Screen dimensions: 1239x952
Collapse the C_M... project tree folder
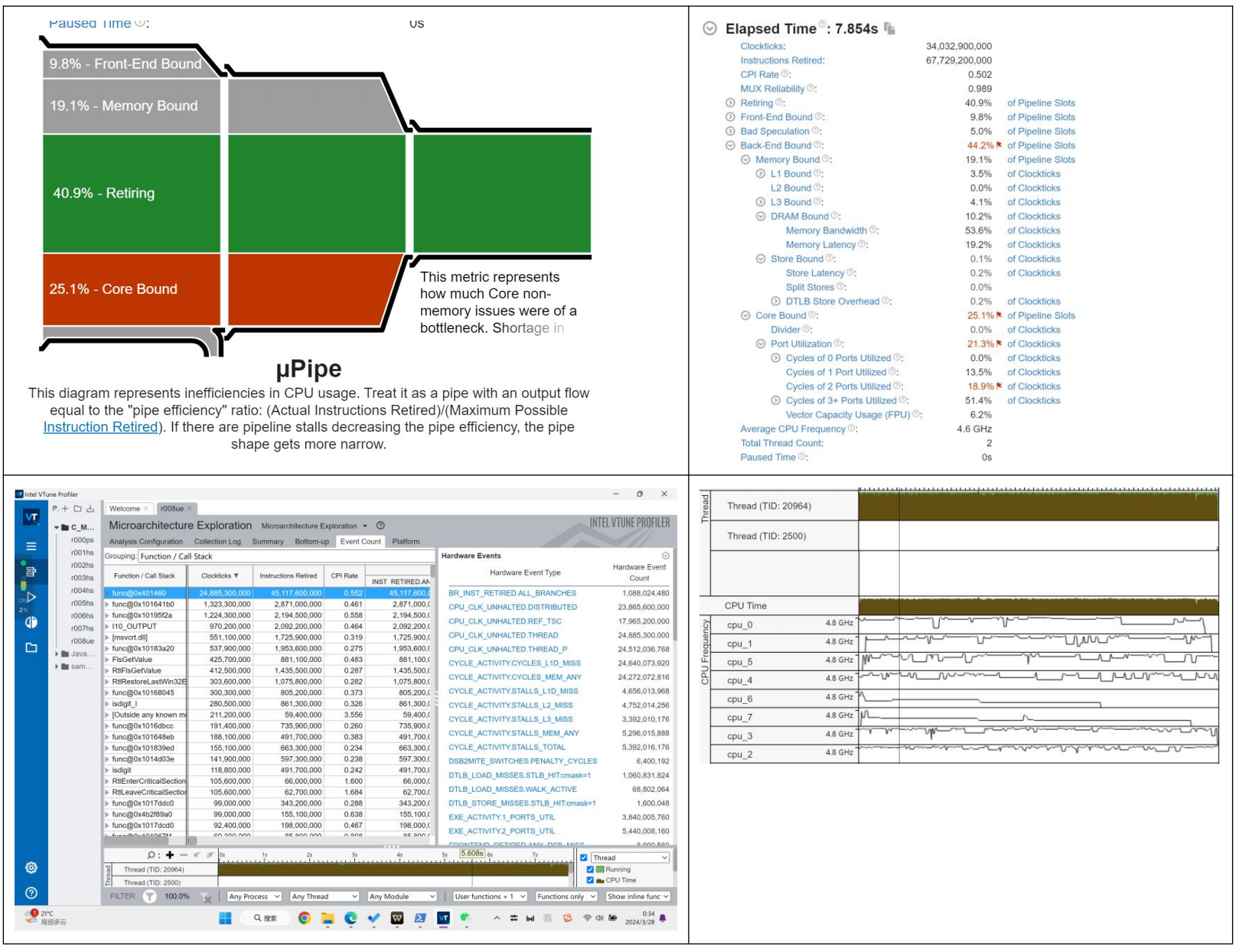tap(57, 527)
